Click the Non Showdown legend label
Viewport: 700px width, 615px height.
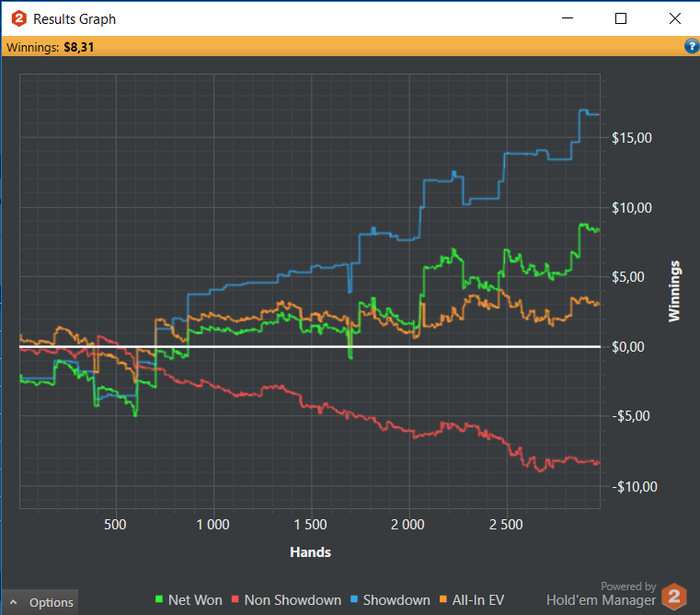point(293,600)
